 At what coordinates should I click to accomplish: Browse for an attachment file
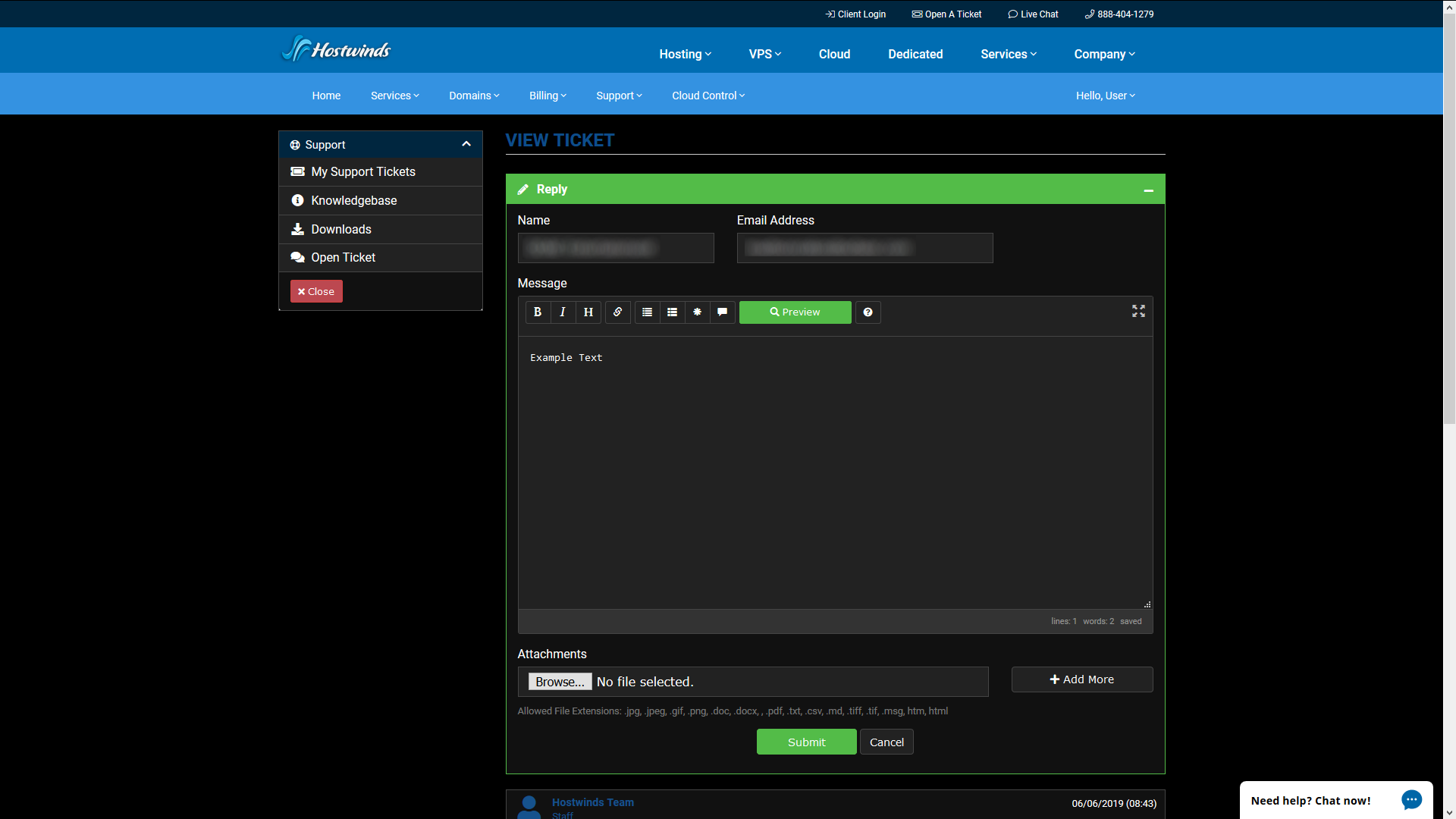coord(560,682)
